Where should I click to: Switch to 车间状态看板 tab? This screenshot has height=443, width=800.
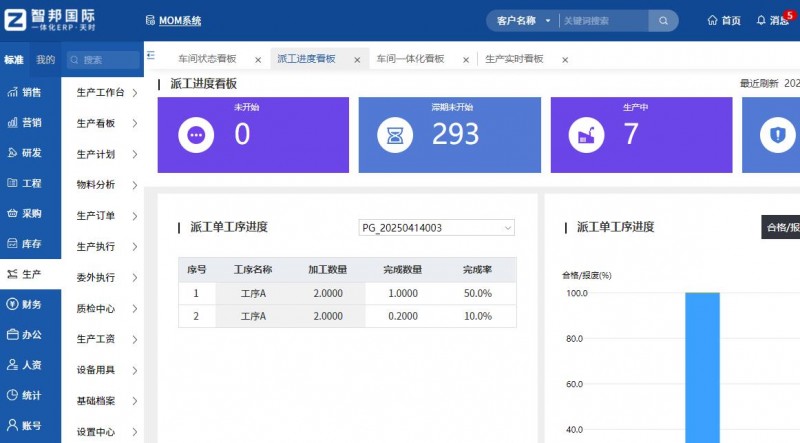207,59
